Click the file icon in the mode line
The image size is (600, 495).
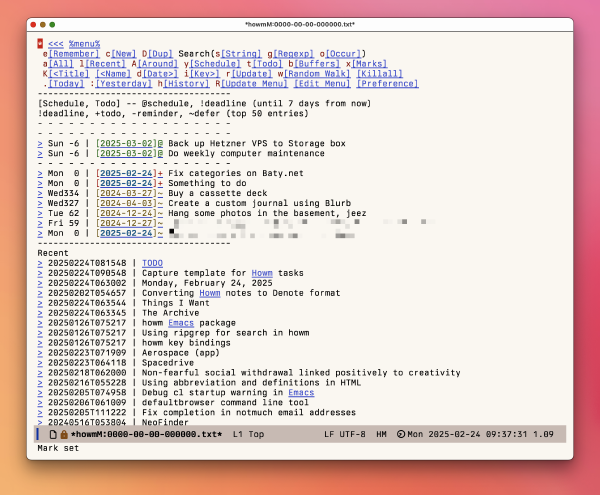click(53, 434)
